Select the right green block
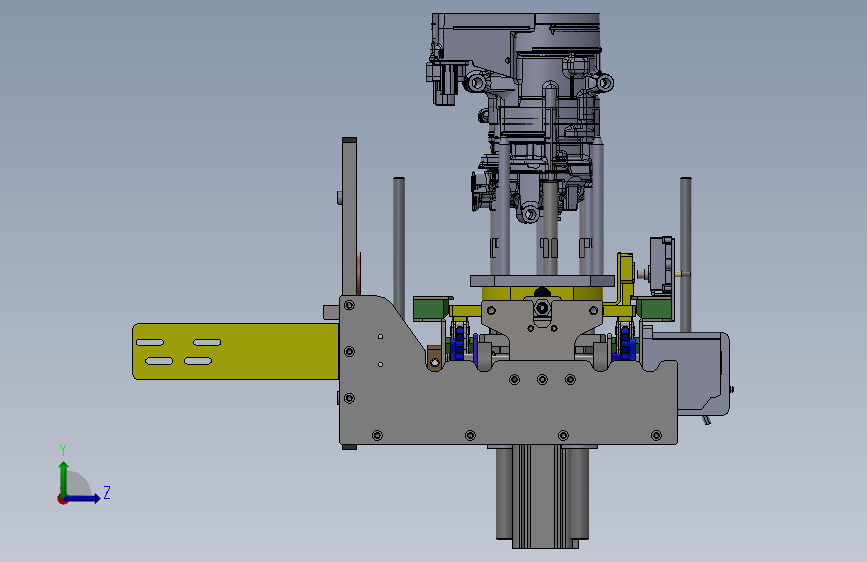The height and width of the screenshot is (562, 867). [x=655, y=309]
